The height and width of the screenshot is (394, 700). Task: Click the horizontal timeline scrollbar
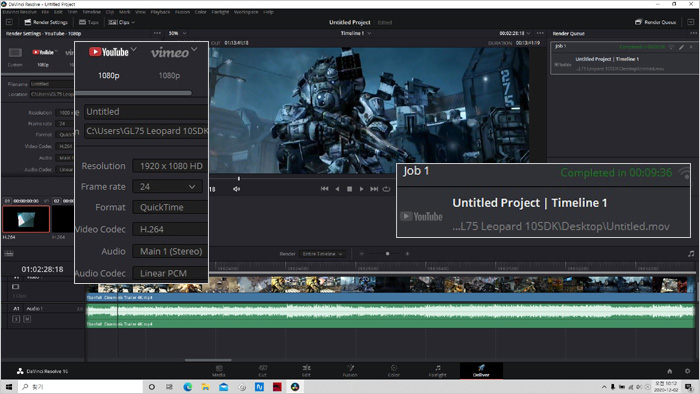coord(208,360)
